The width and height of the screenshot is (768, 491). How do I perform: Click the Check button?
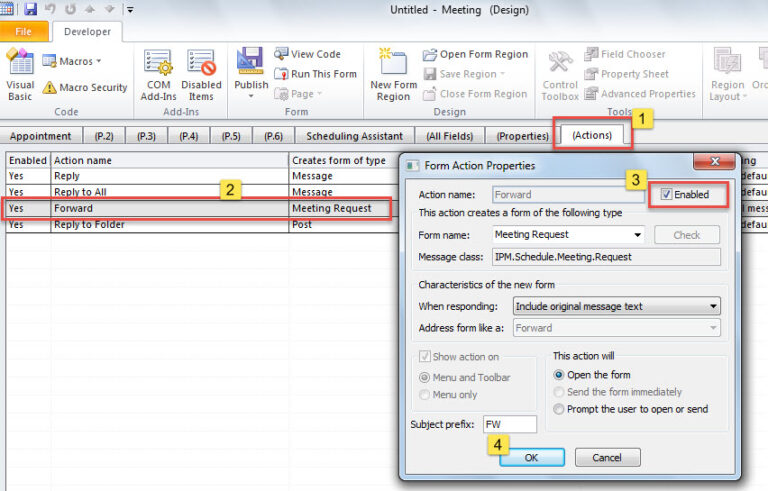point(686,235)
